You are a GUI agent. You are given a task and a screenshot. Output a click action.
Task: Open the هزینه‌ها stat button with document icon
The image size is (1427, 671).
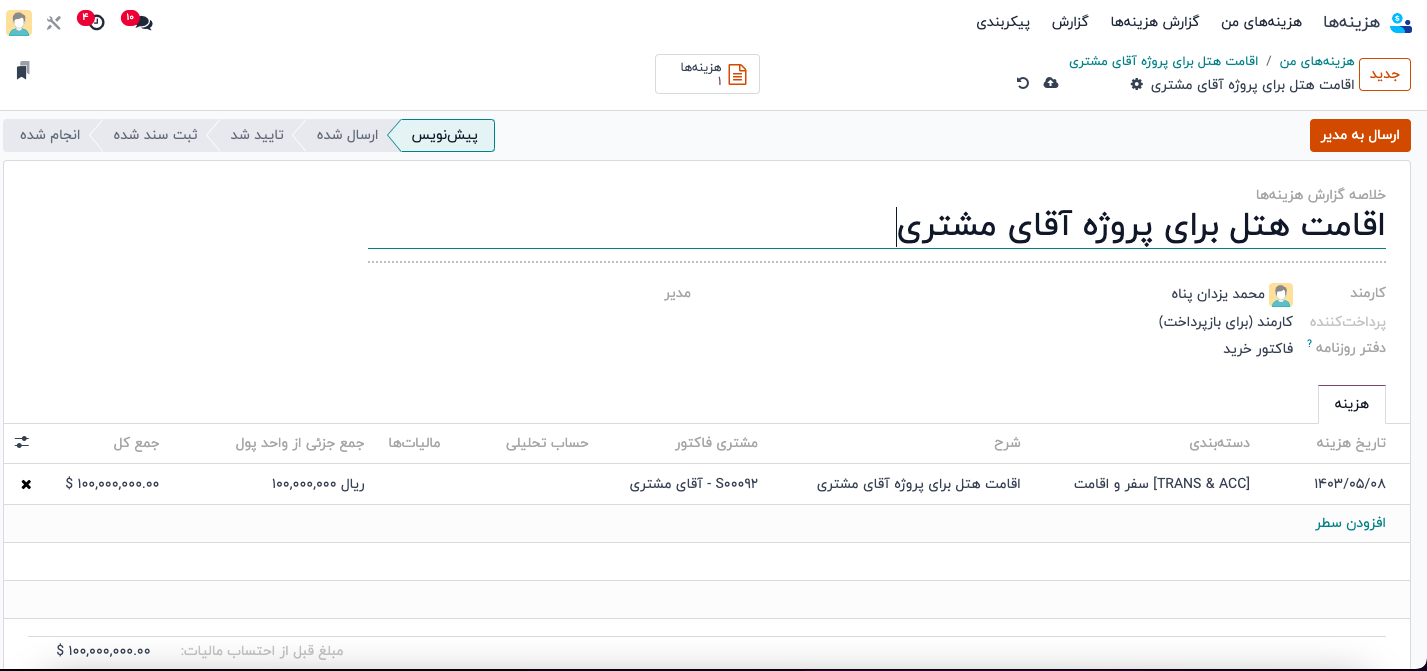tap(707, 74)
